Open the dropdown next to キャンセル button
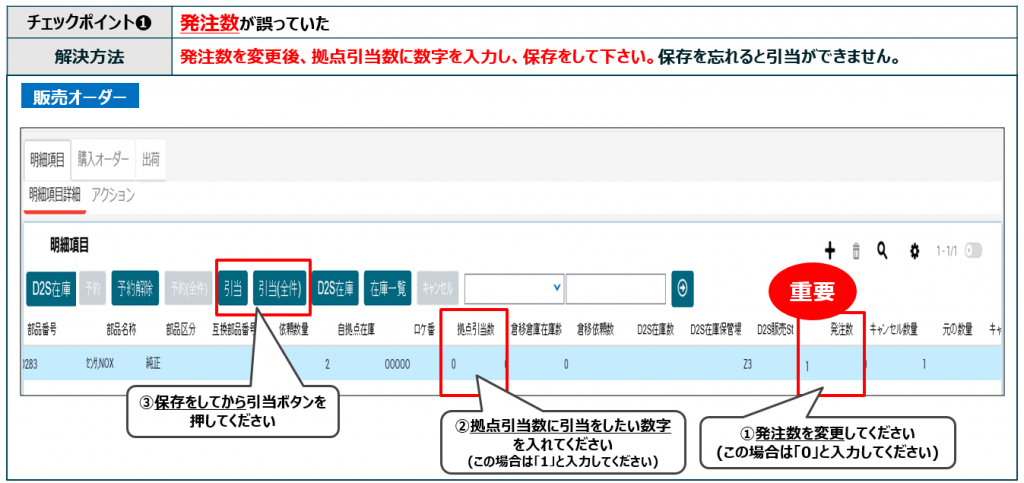This screenshot has width=1024, height=483. tap(514, 288)
